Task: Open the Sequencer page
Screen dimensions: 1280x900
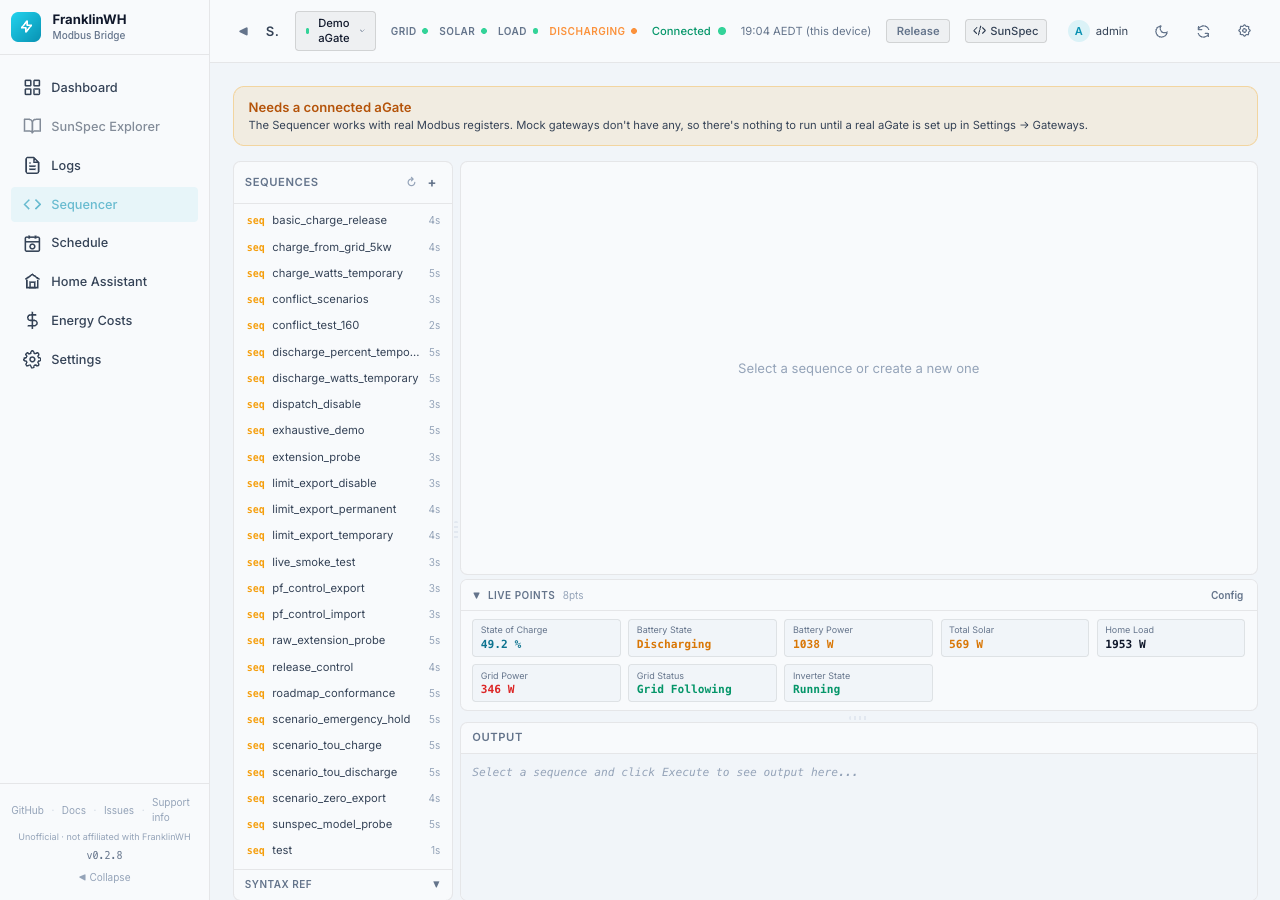Action: coord(104,204)
